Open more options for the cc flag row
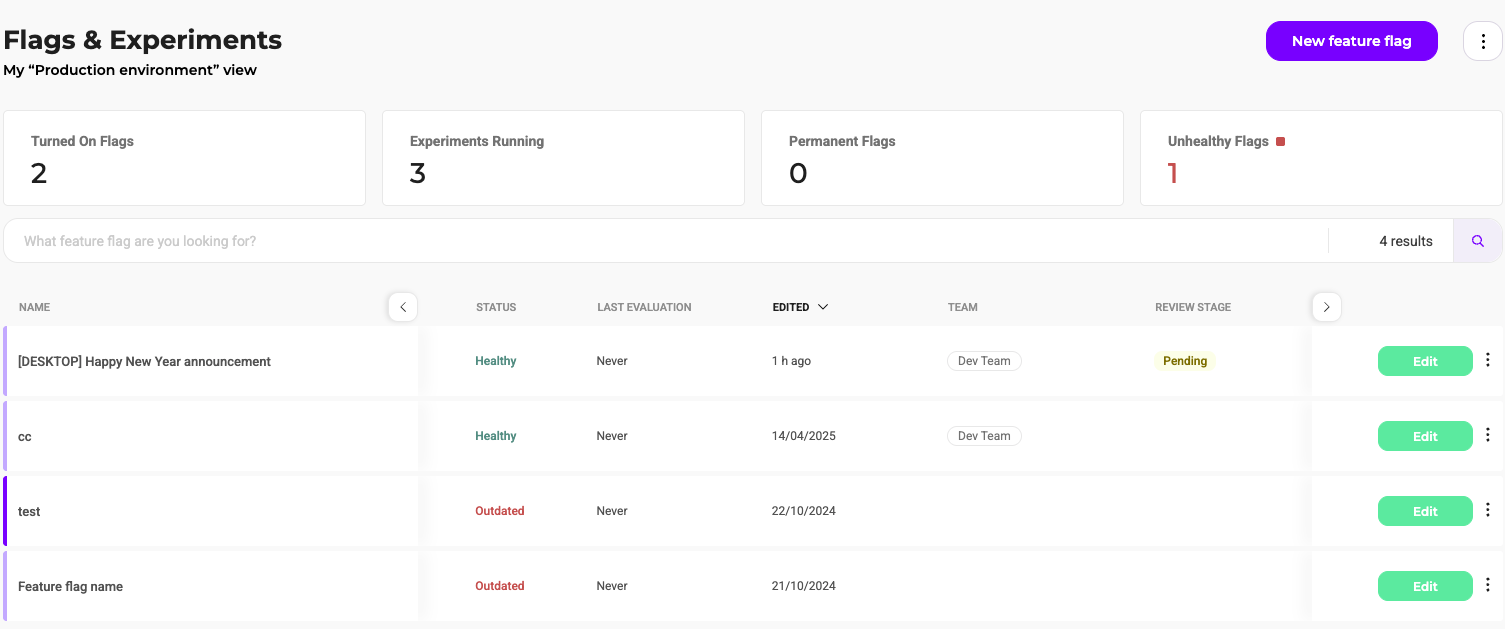Viewport: 1505px width, 629px height. click(x=1487, y=435)
